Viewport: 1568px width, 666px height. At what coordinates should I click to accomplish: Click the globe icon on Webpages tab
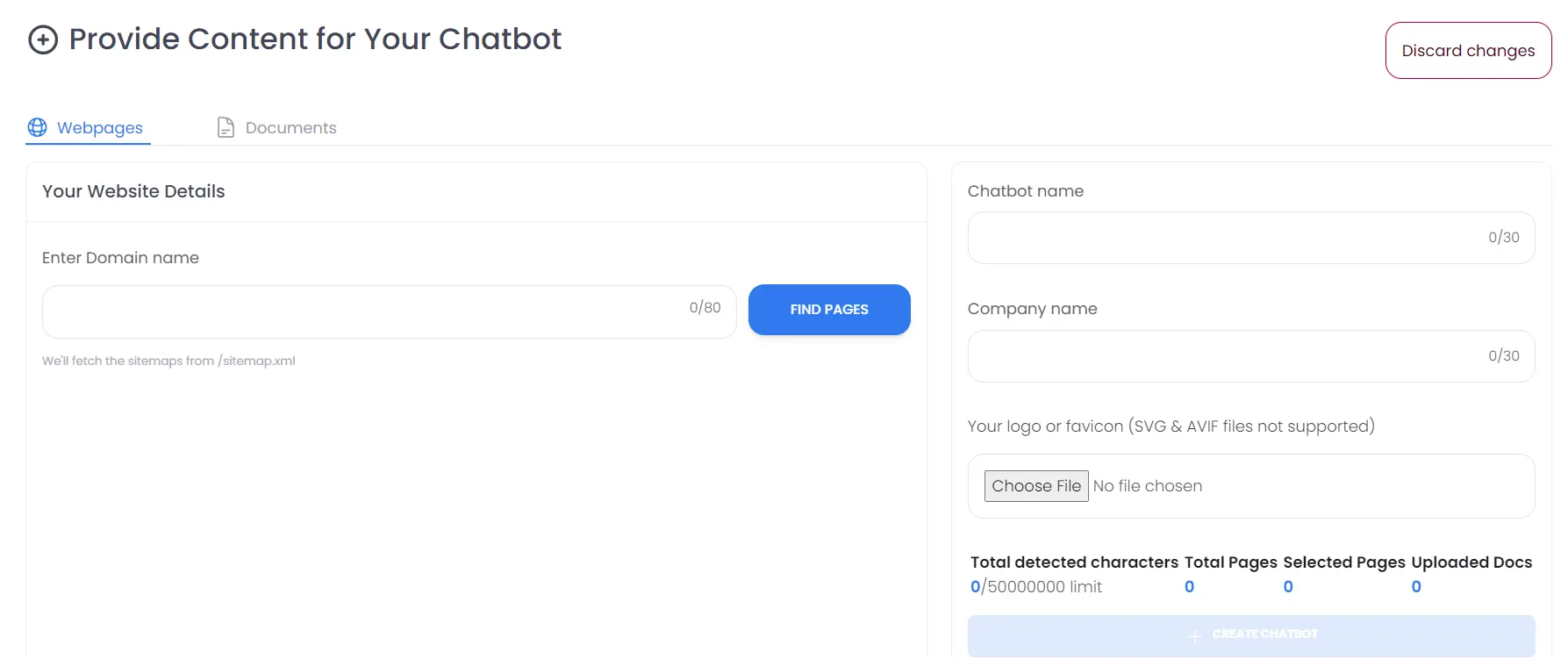click(x=38, y=127)
